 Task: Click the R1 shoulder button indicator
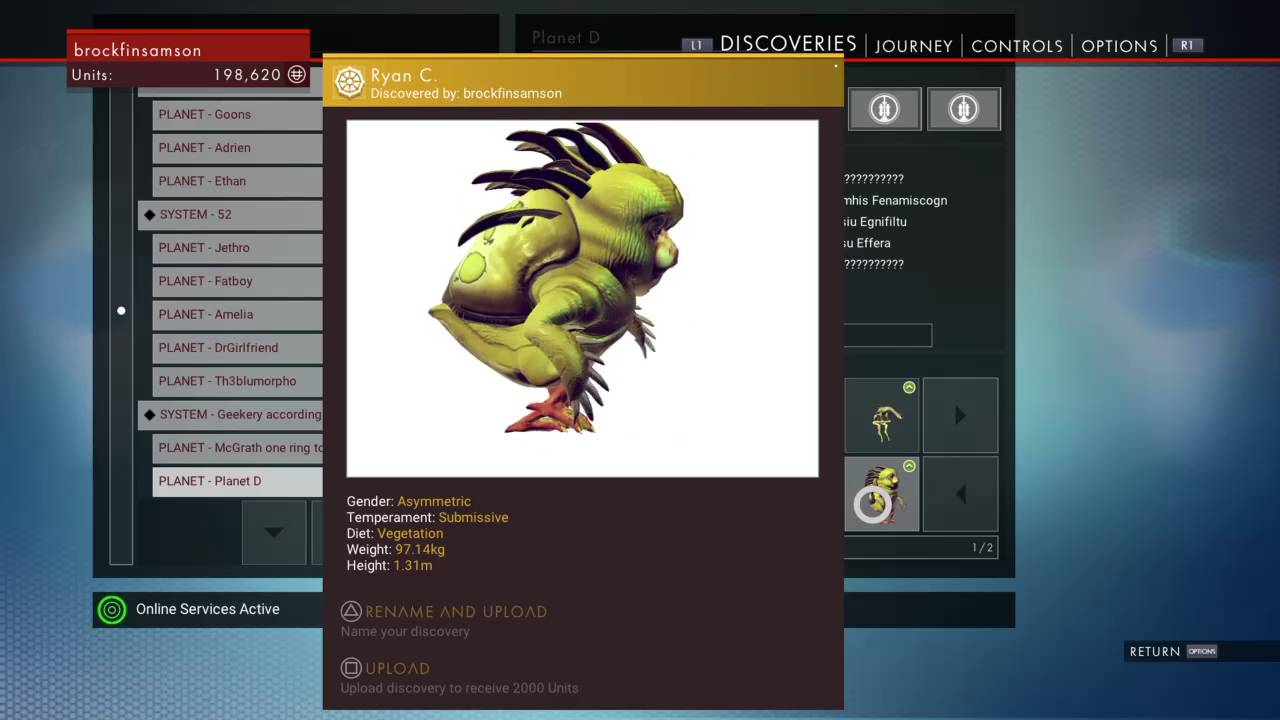tap(1187, 45)
